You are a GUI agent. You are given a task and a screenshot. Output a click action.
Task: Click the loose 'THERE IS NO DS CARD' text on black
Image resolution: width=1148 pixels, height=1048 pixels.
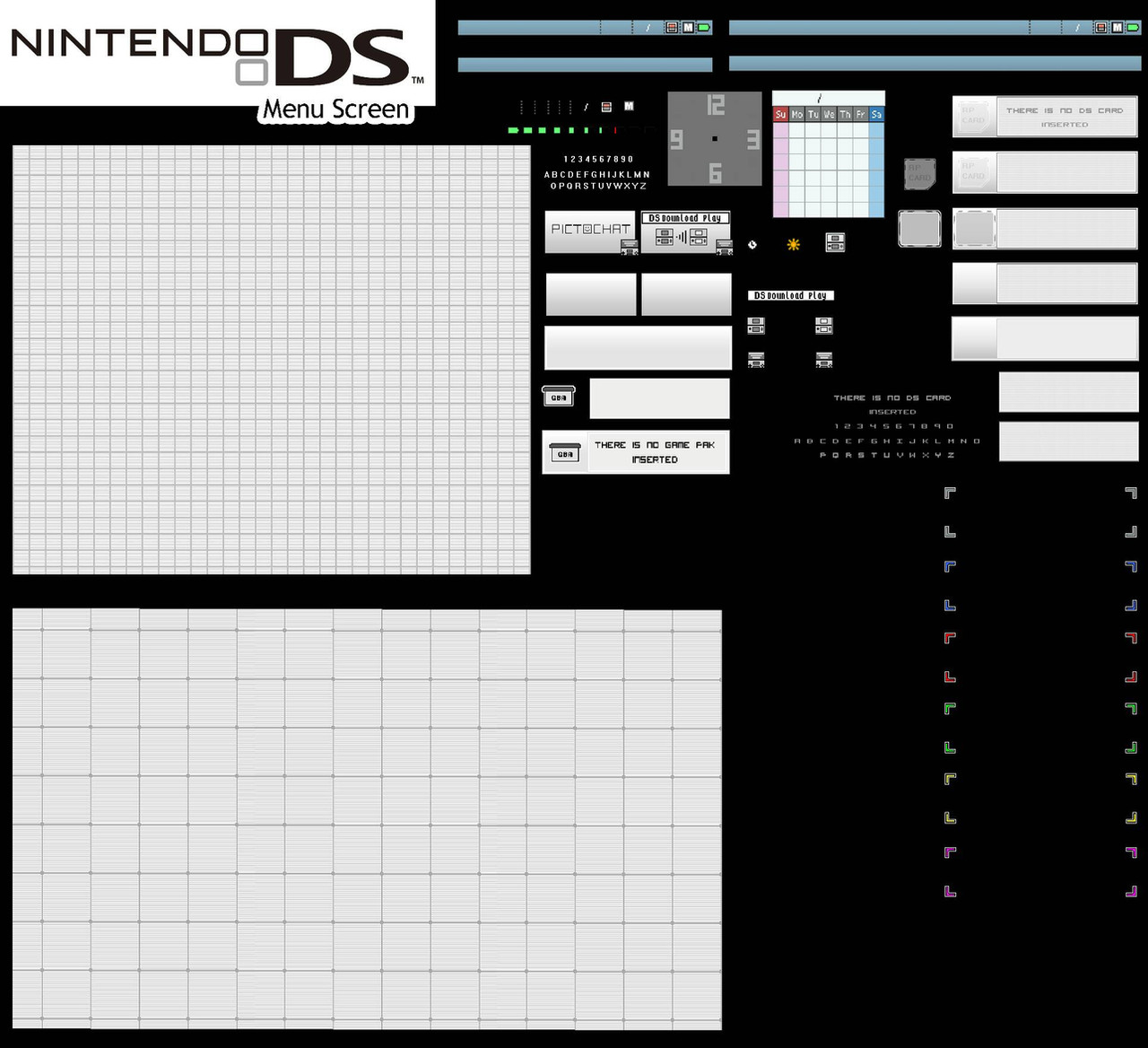pos(891,397)
